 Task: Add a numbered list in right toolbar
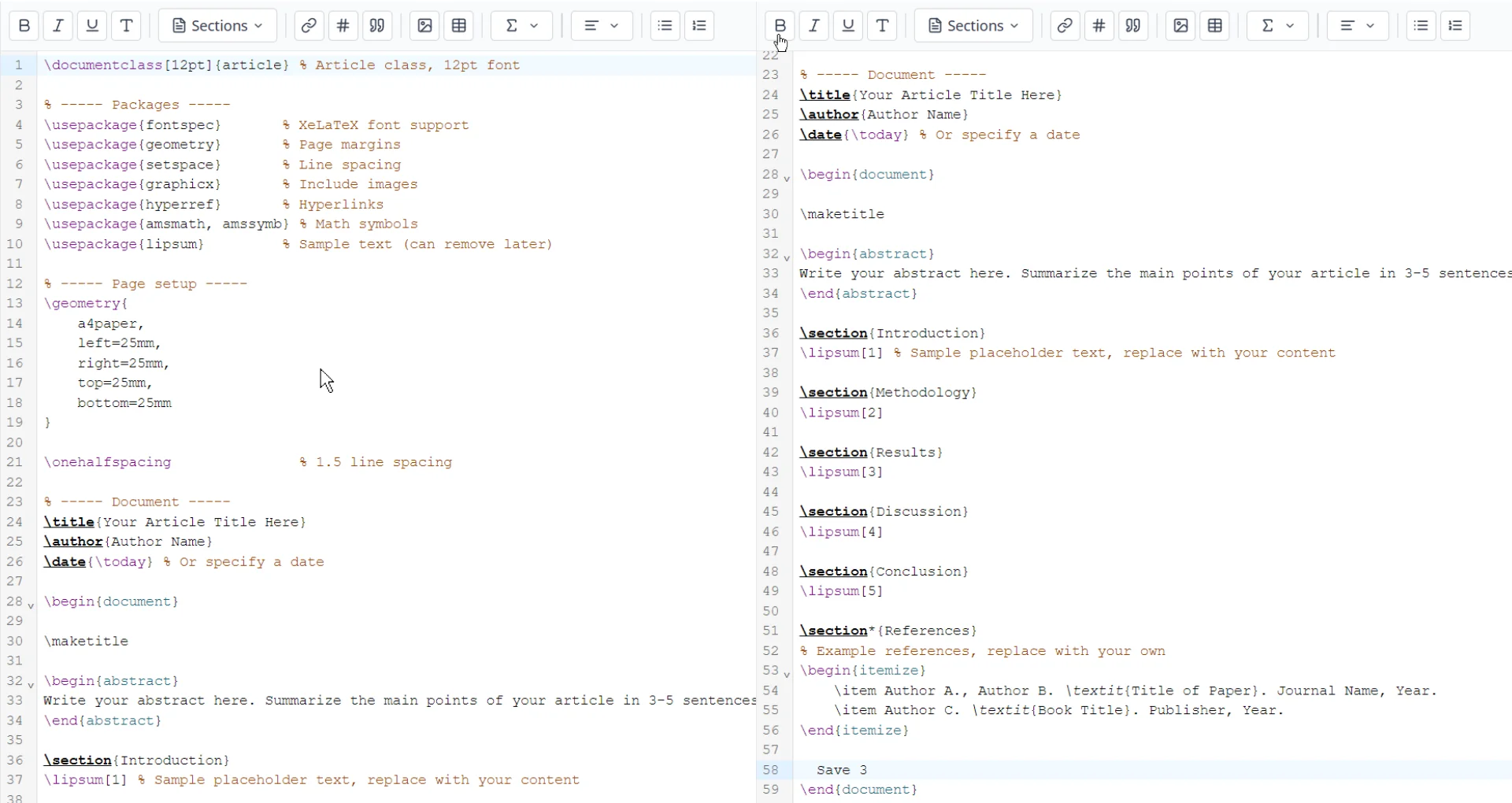[x=1455, y=26]
